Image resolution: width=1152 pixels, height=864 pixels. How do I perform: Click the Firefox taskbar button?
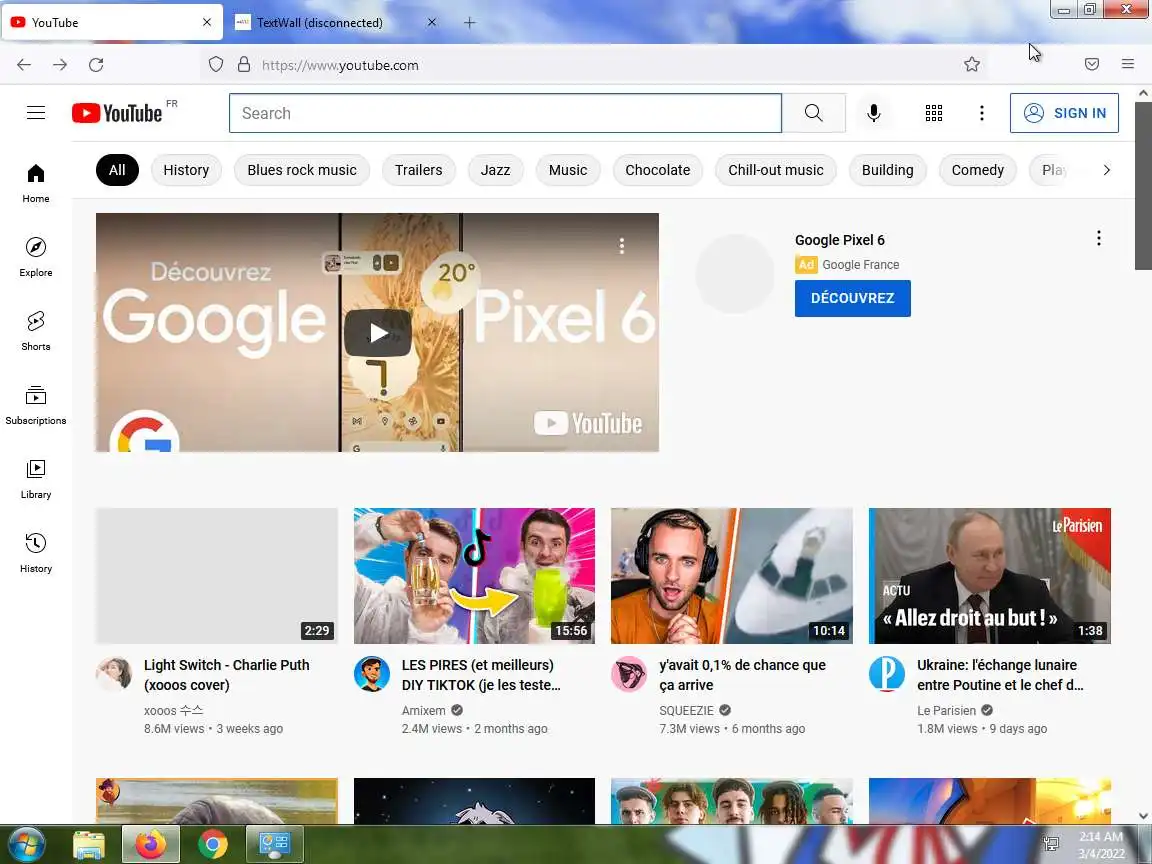point(151,845)
